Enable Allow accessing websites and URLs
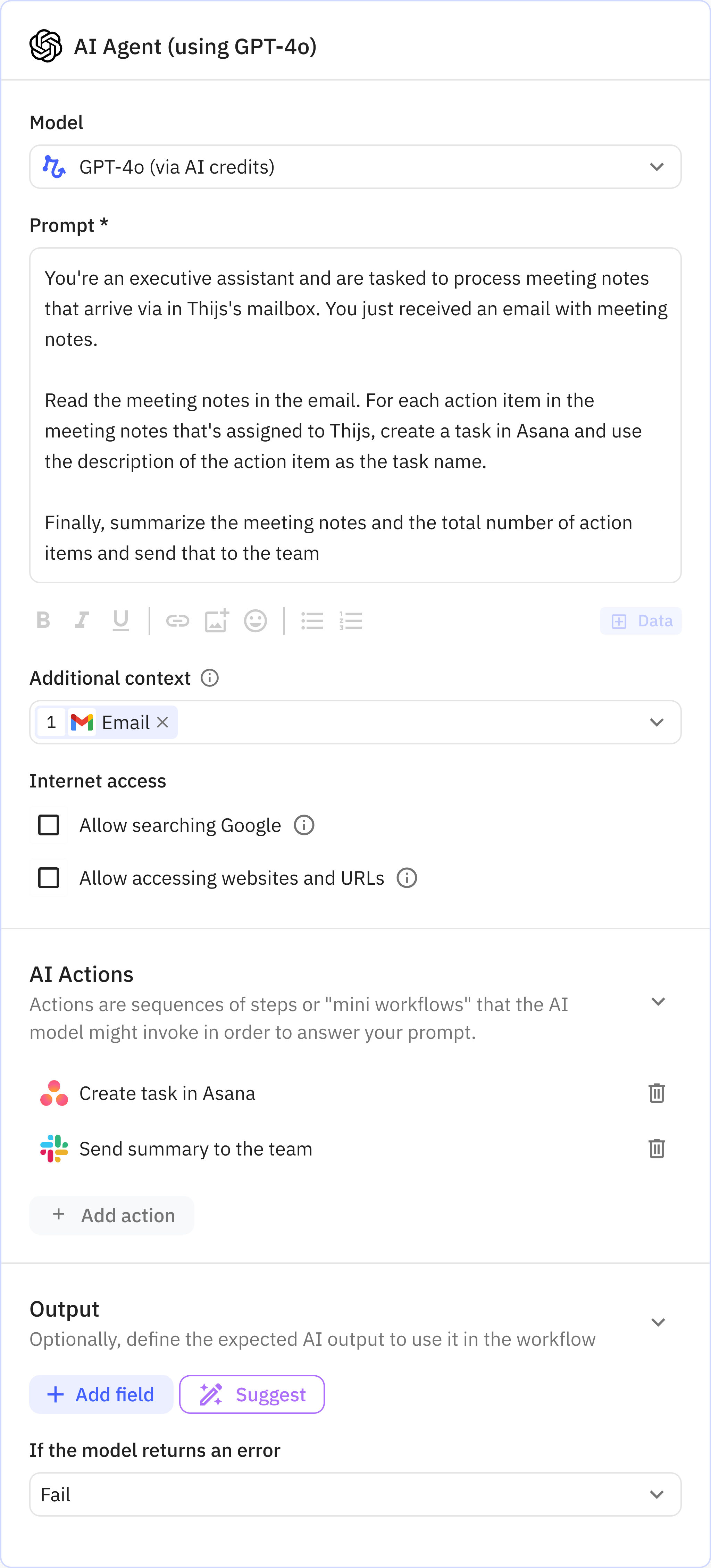The image size is (711, 1568). click(48, 877)
